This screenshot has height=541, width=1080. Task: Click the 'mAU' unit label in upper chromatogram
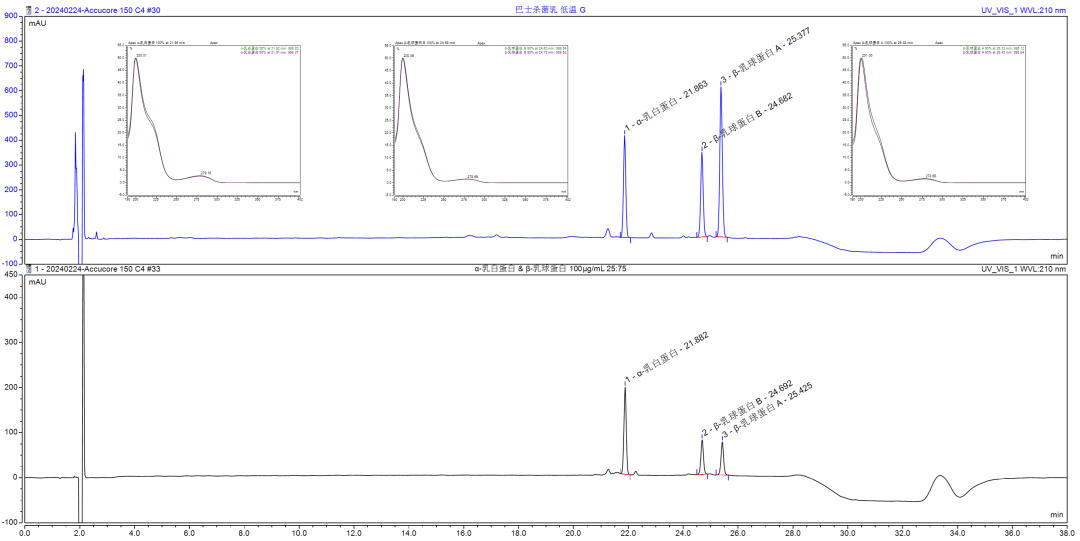37,23
